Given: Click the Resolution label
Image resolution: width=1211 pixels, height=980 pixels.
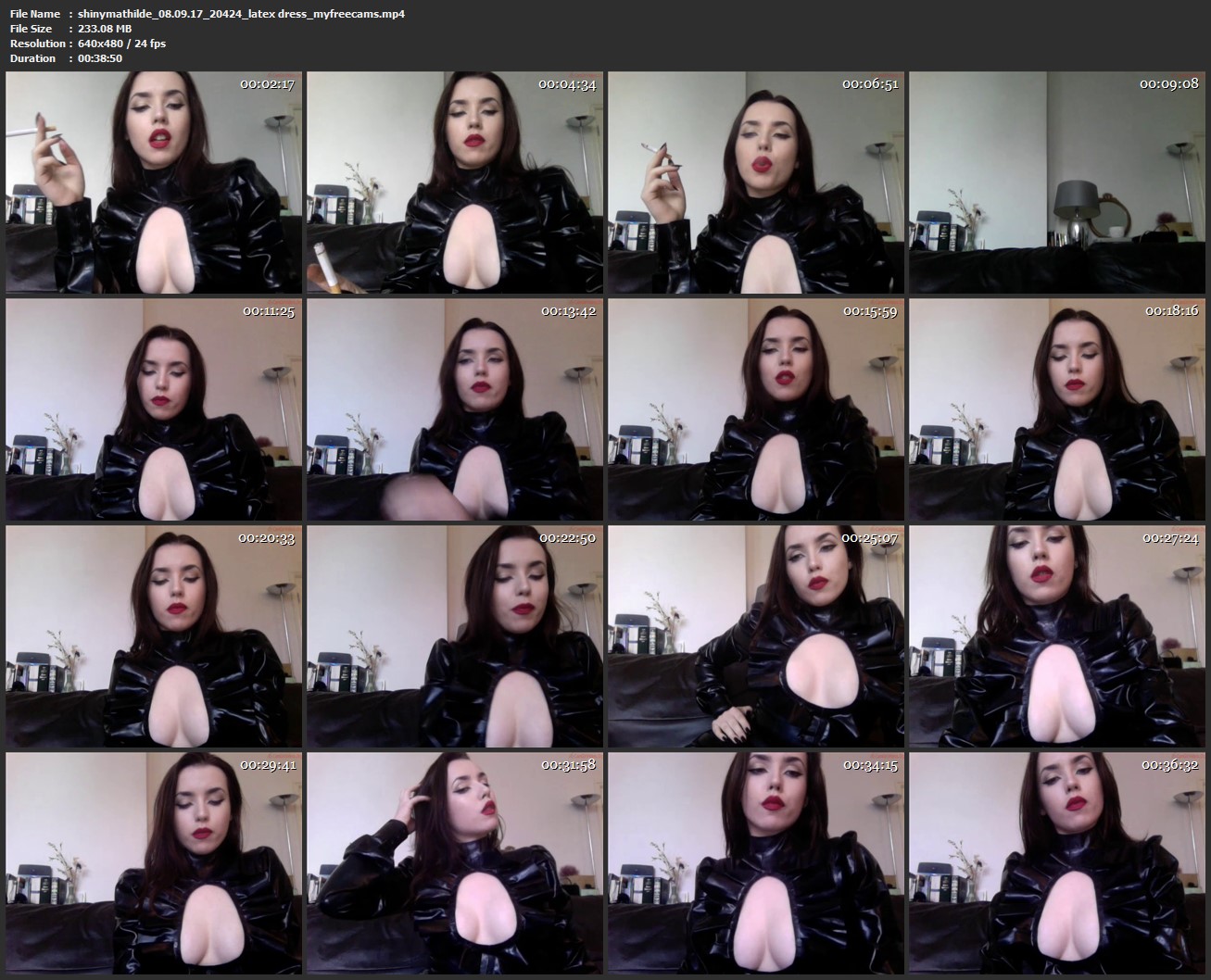Looking at the screenshot, I should [38, 44].
